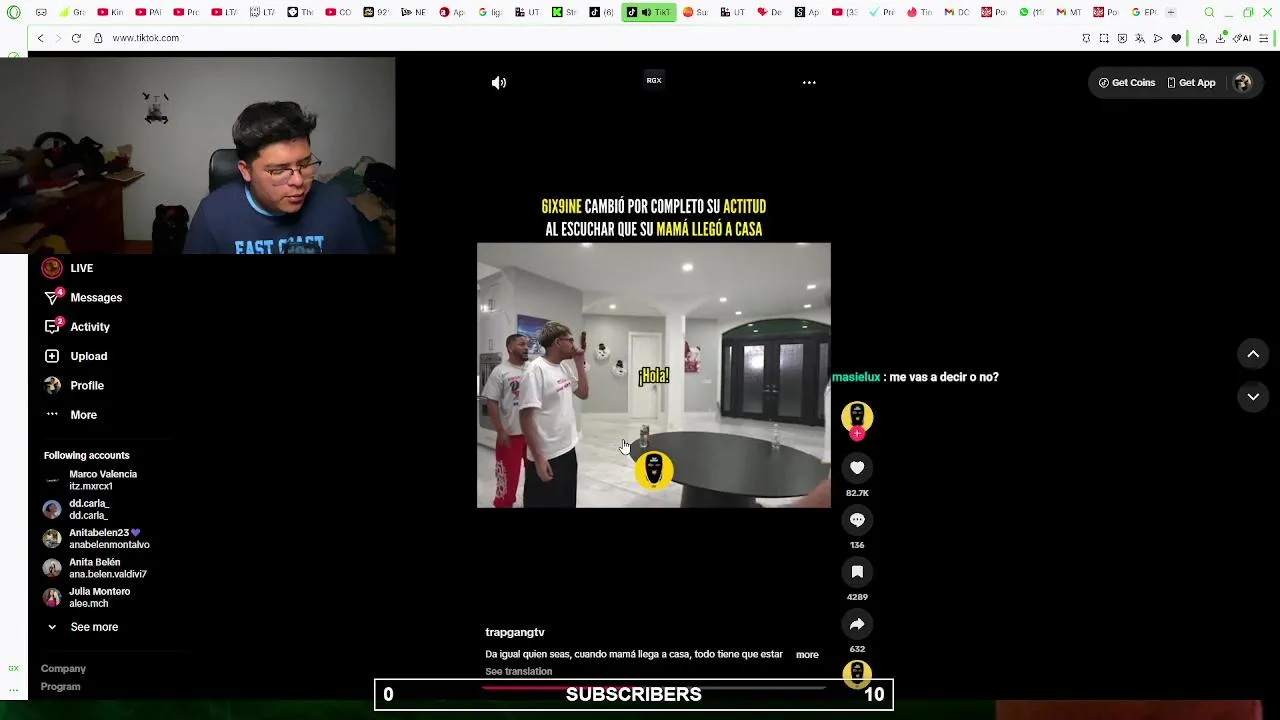Click Get Coins button

point(1127,83)
